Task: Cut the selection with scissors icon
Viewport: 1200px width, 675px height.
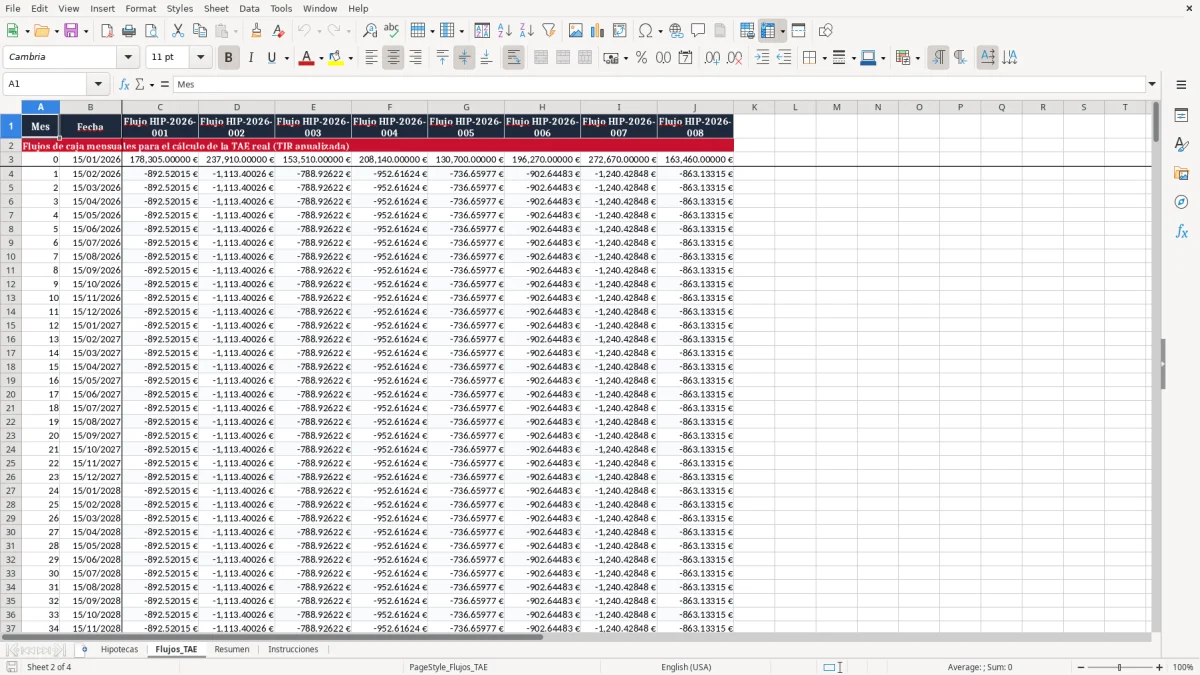Action: [178, 31]
